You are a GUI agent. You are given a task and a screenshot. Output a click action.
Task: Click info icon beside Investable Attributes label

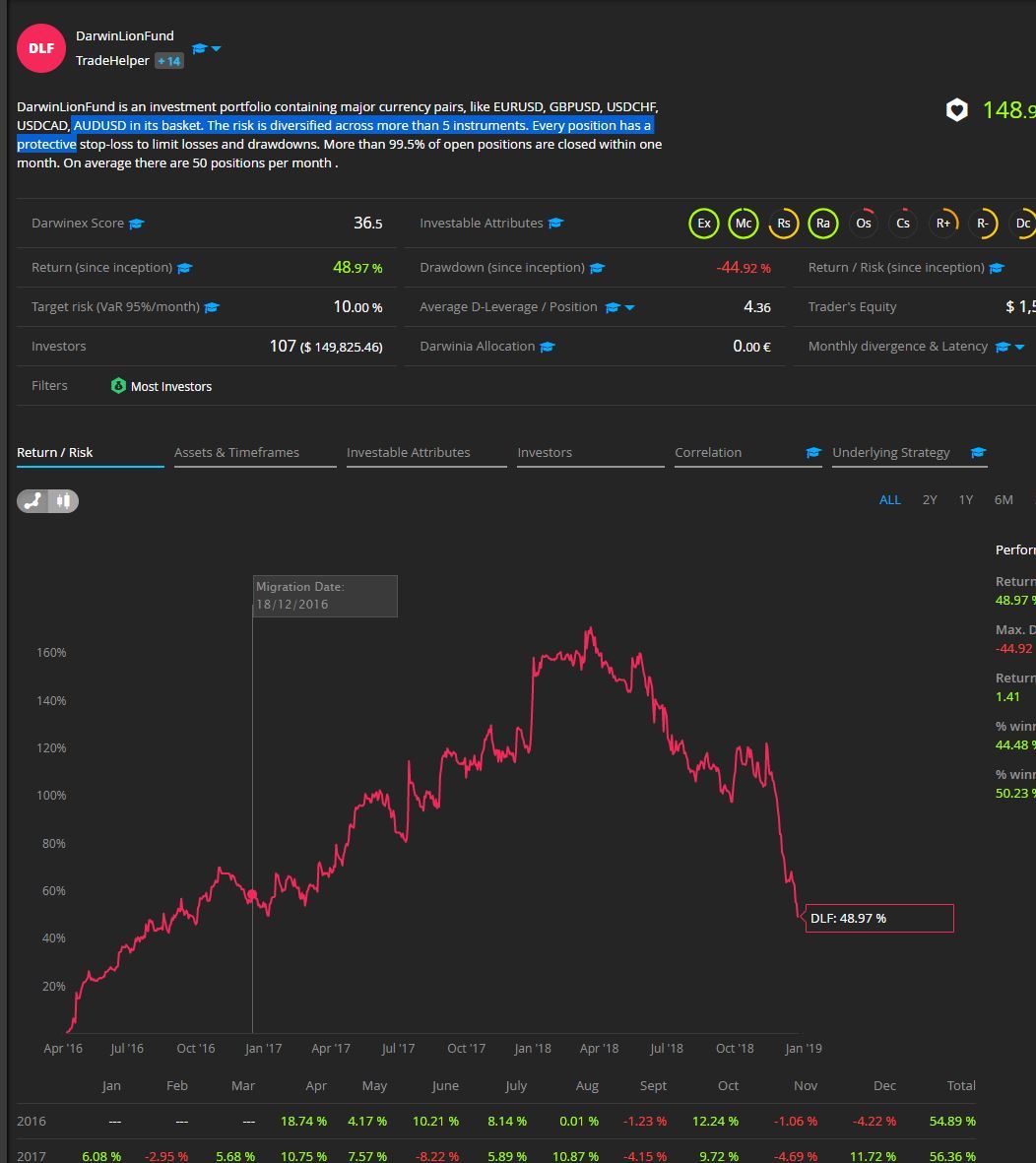click(556, 224)
